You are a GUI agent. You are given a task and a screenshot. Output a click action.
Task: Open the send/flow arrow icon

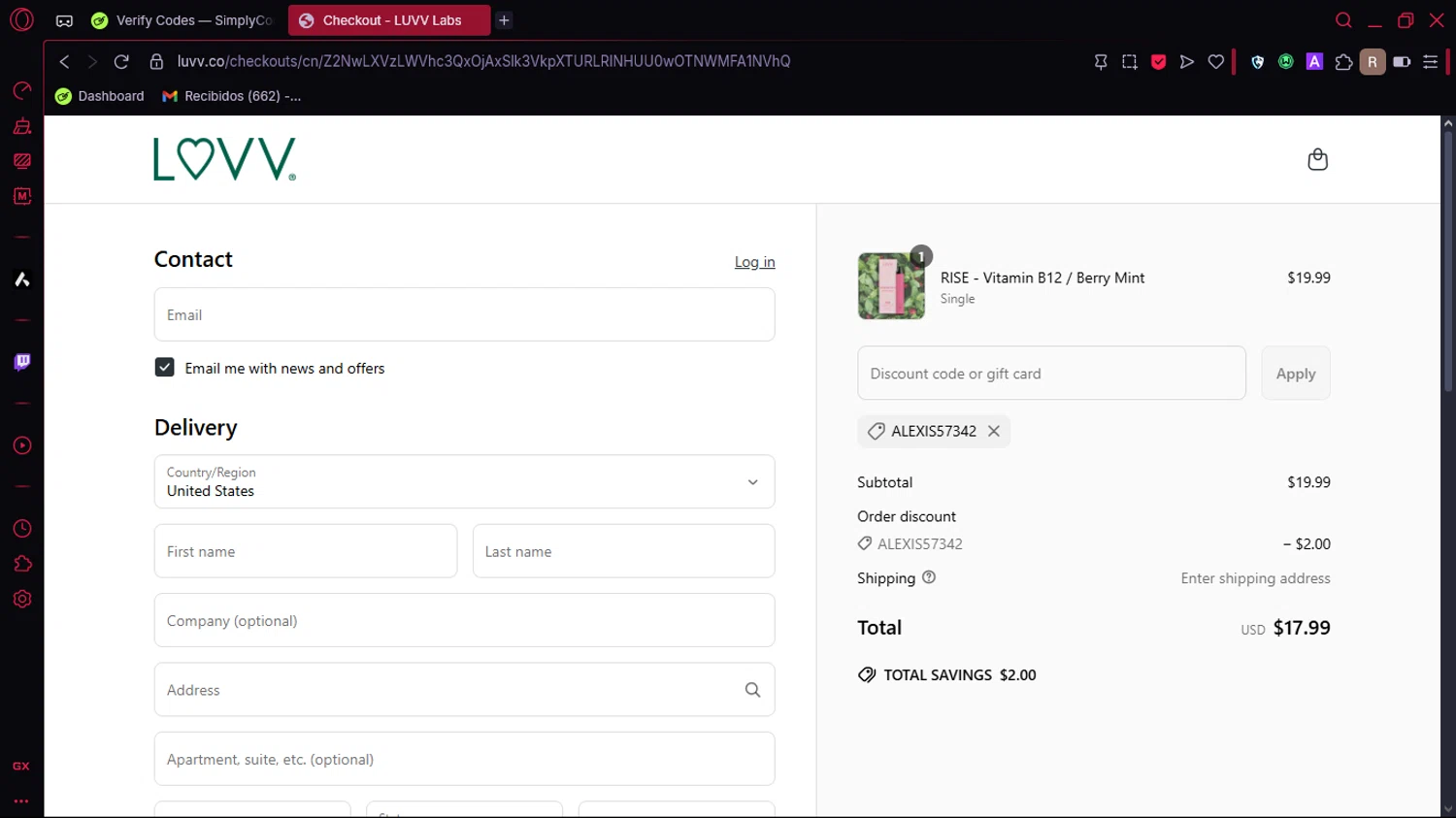[1186, 61]
